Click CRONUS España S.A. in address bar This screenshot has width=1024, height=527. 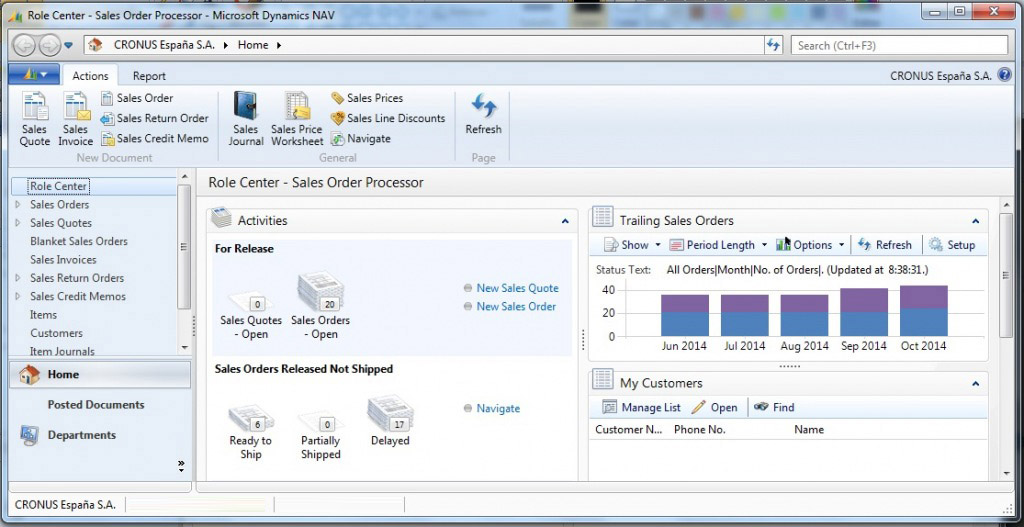(x=164, y=45)
